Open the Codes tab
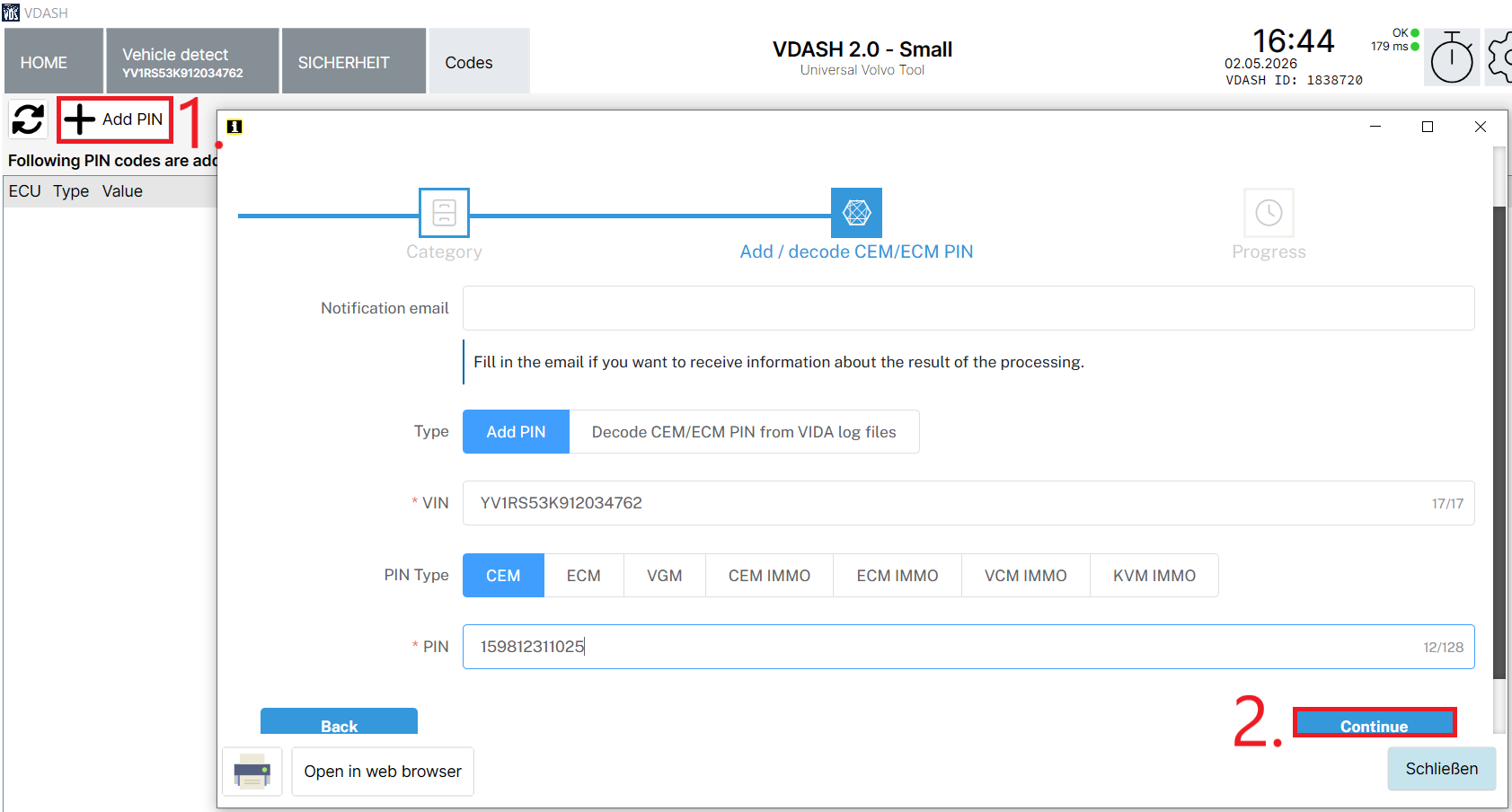 (480, 61)
